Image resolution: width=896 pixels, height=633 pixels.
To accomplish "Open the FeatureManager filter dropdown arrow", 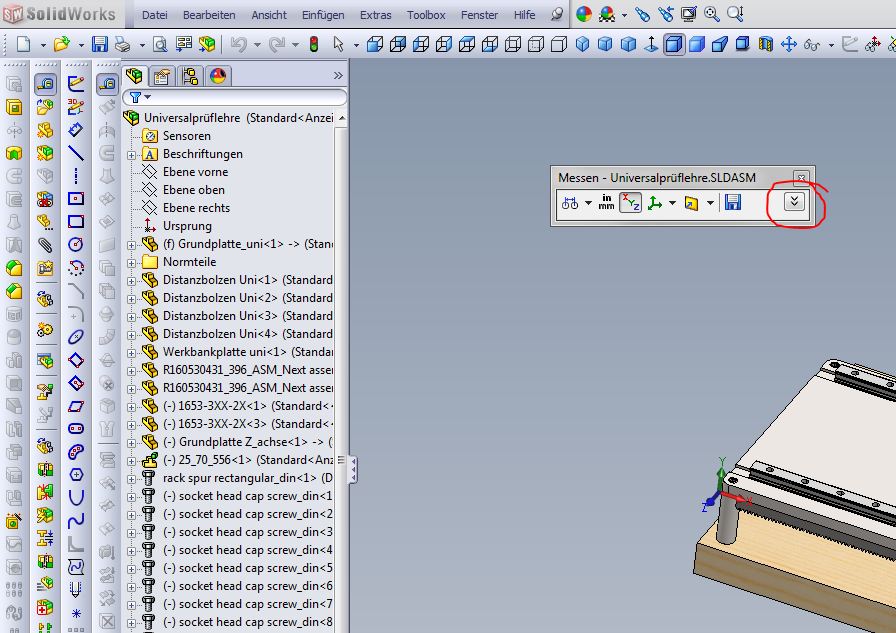I will (147, 97).
